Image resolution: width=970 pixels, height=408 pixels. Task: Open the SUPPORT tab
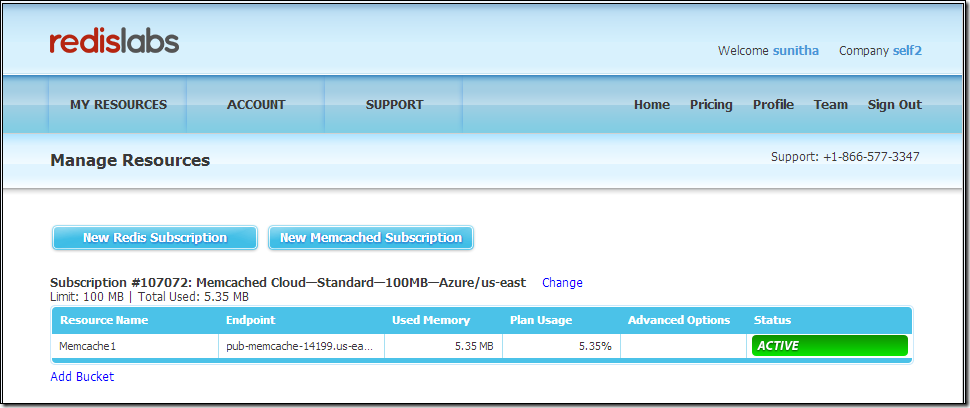point(394,104)
